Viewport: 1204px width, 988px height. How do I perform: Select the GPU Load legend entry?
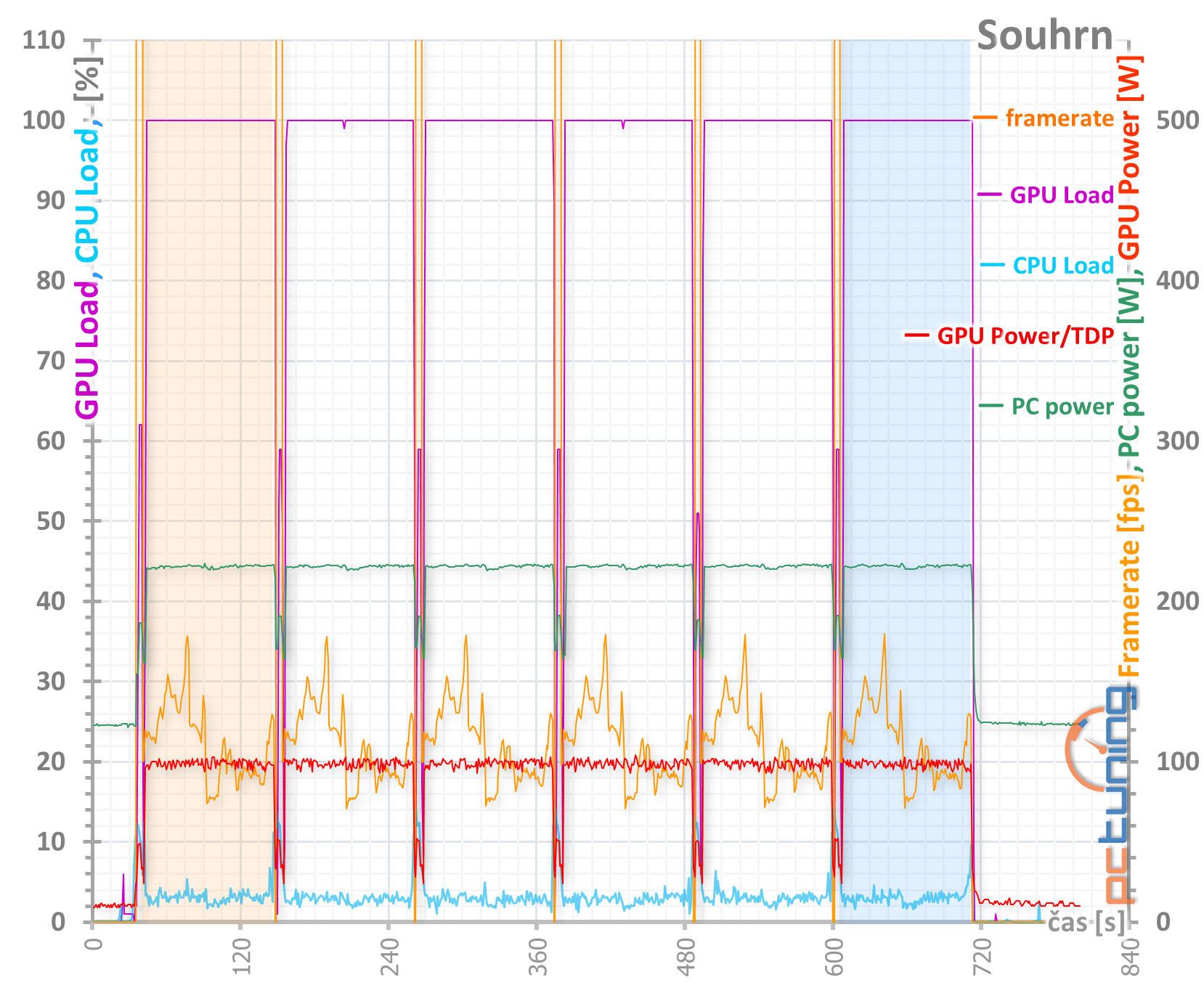pyautogui.click(x=1045, y=195)
